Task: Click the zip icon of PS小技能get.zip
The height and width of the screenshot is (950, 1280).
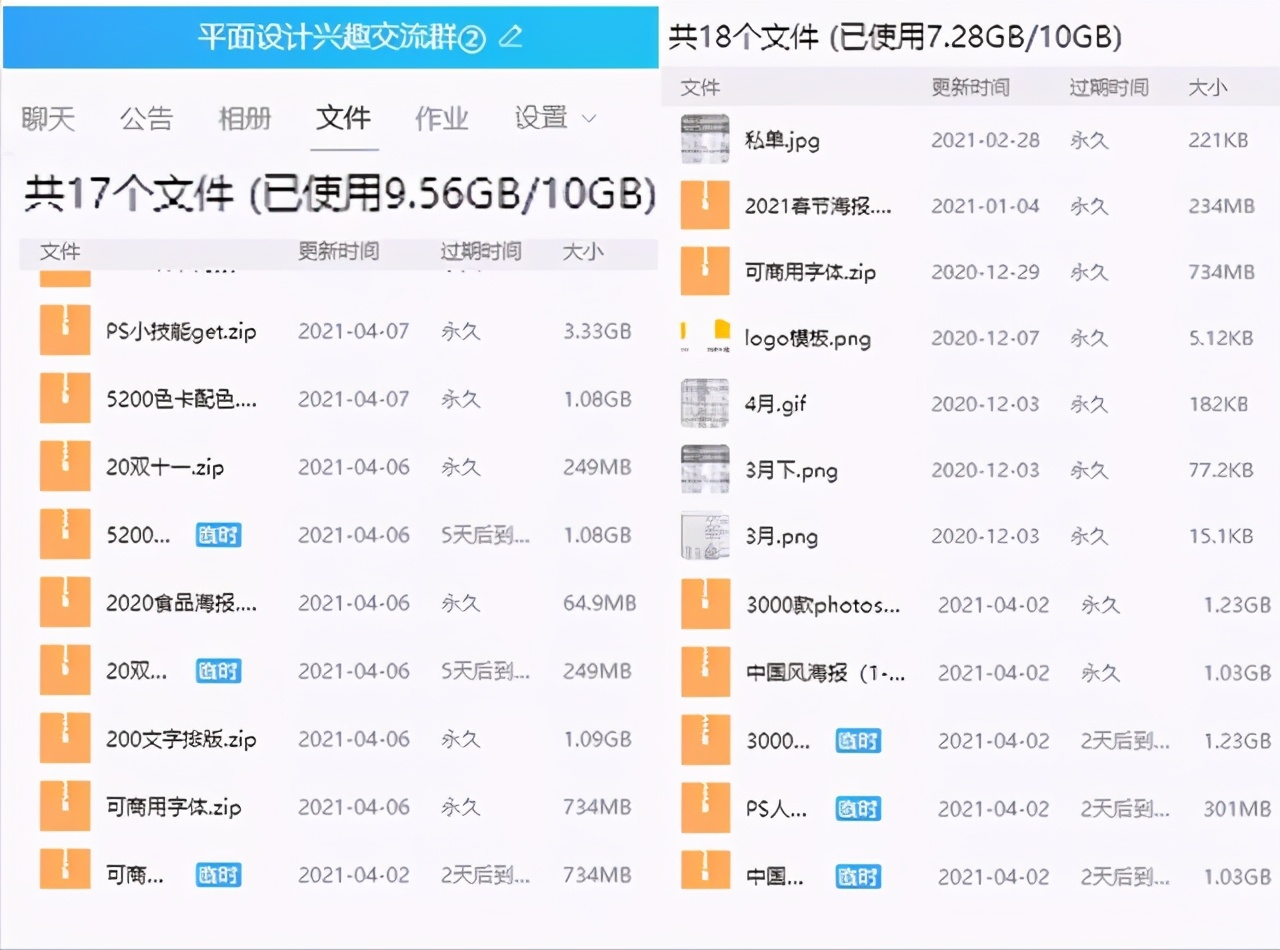Action: (x=64, y=330)
